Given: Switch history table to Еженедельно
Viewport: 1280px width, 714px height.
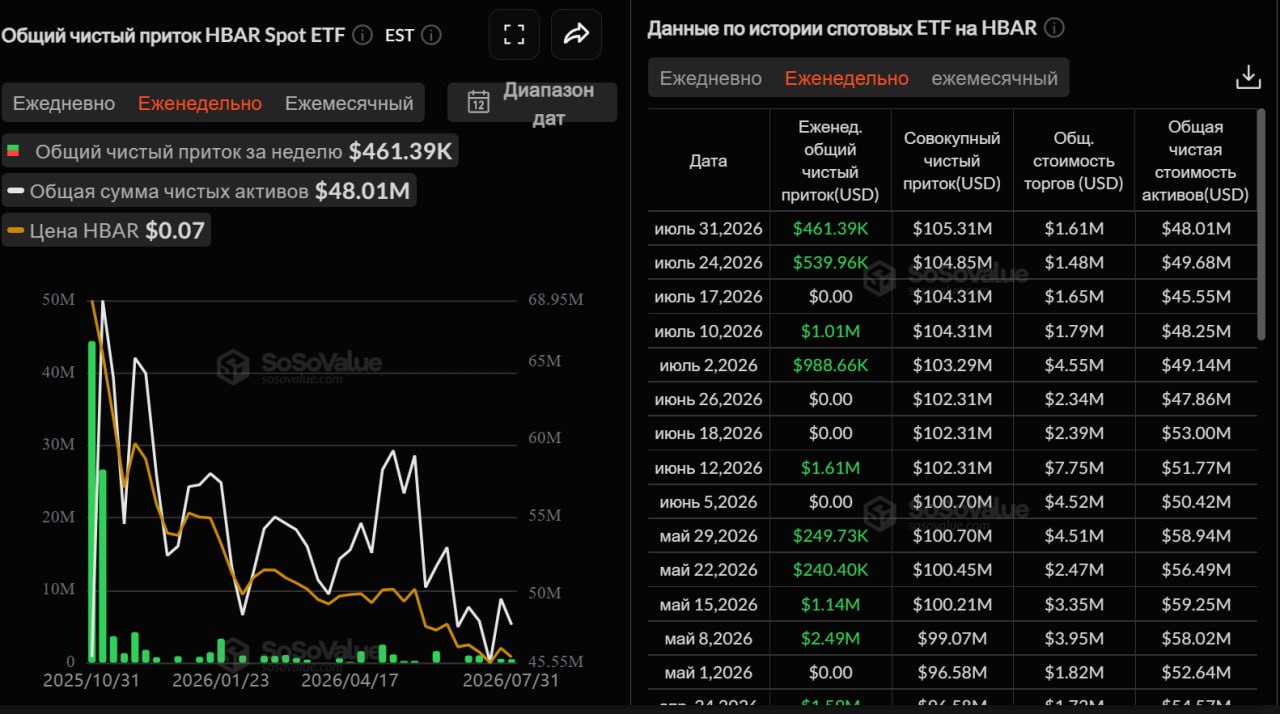Looking at the screenshot, I should (847, 78).
